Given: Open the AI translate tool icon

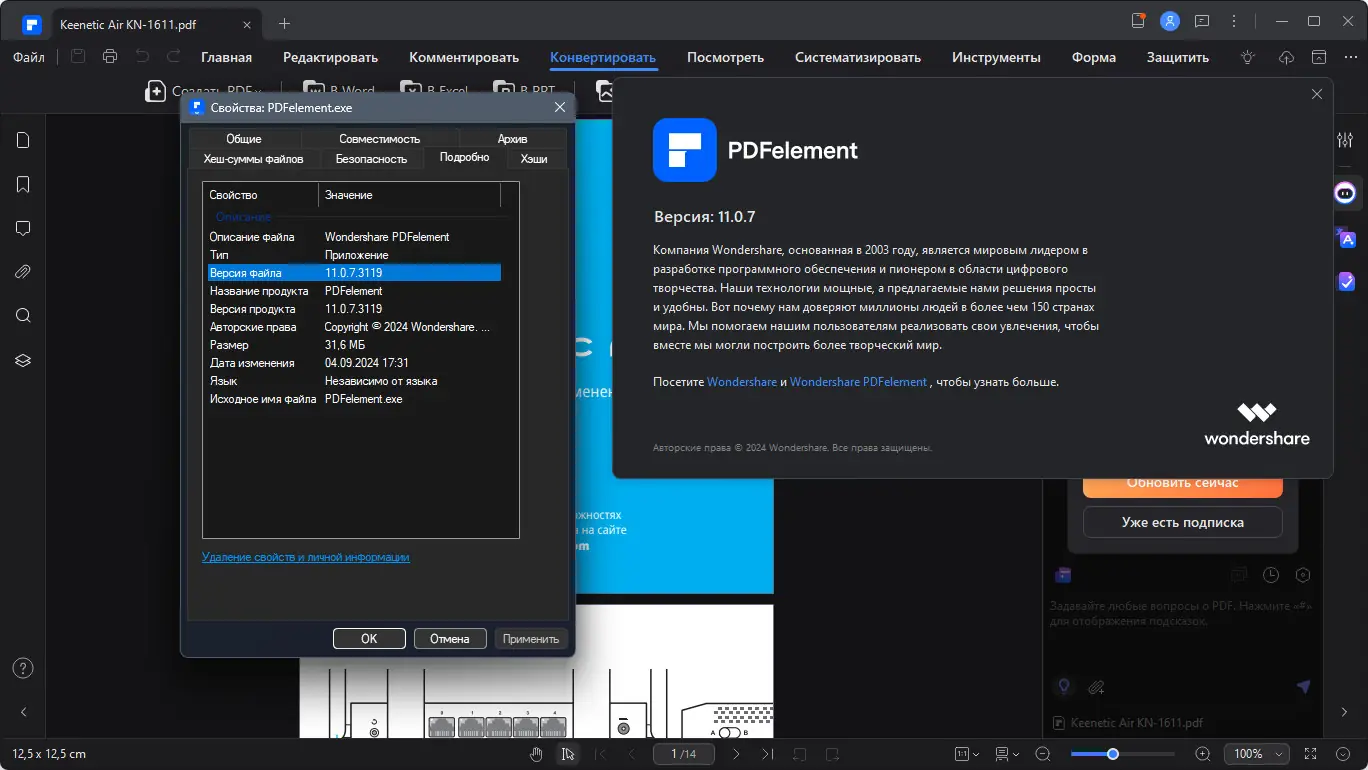Looking at the screenshot, I should point(1346,238).
